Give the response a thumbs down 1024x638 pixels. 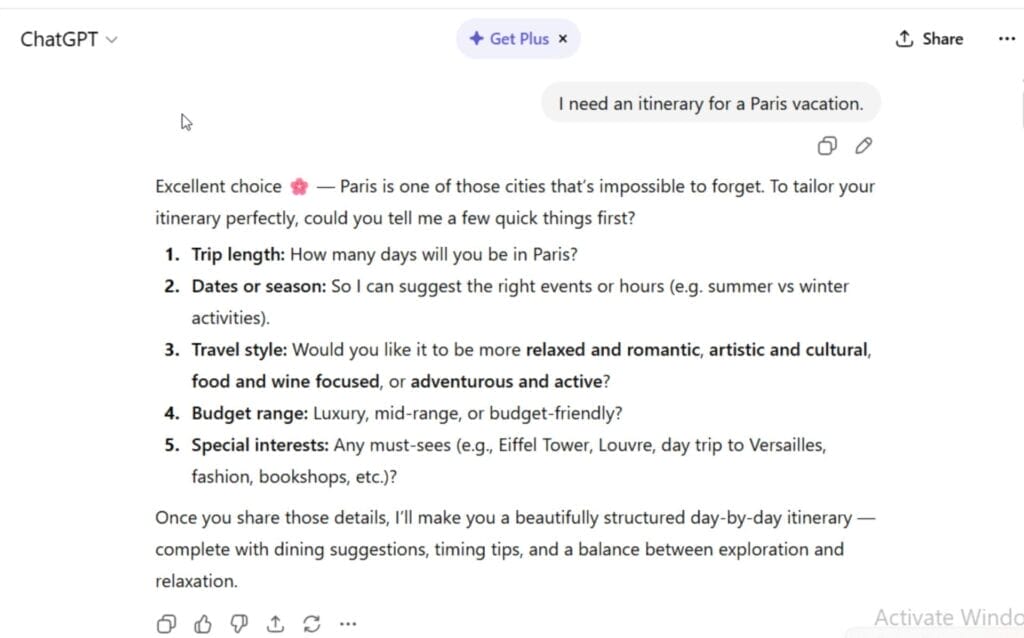click(x=239, y=623)
